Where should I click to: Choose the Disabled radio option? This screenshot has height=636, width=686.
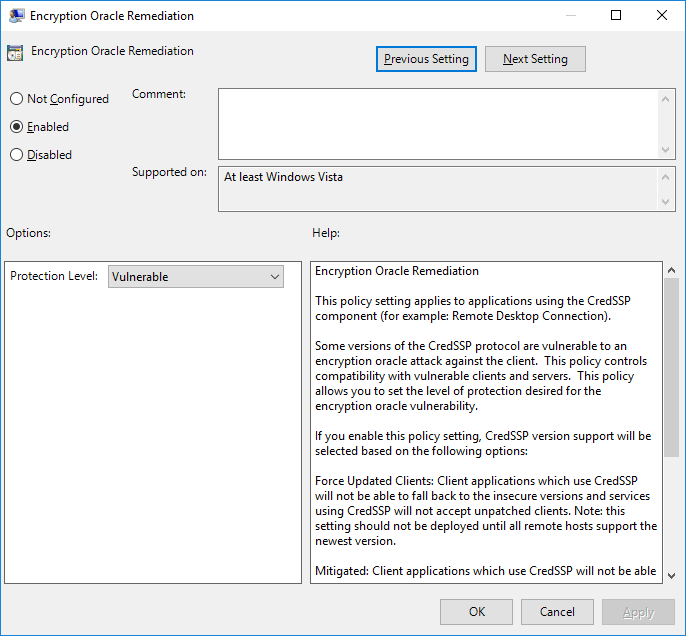tap(16, 155)
